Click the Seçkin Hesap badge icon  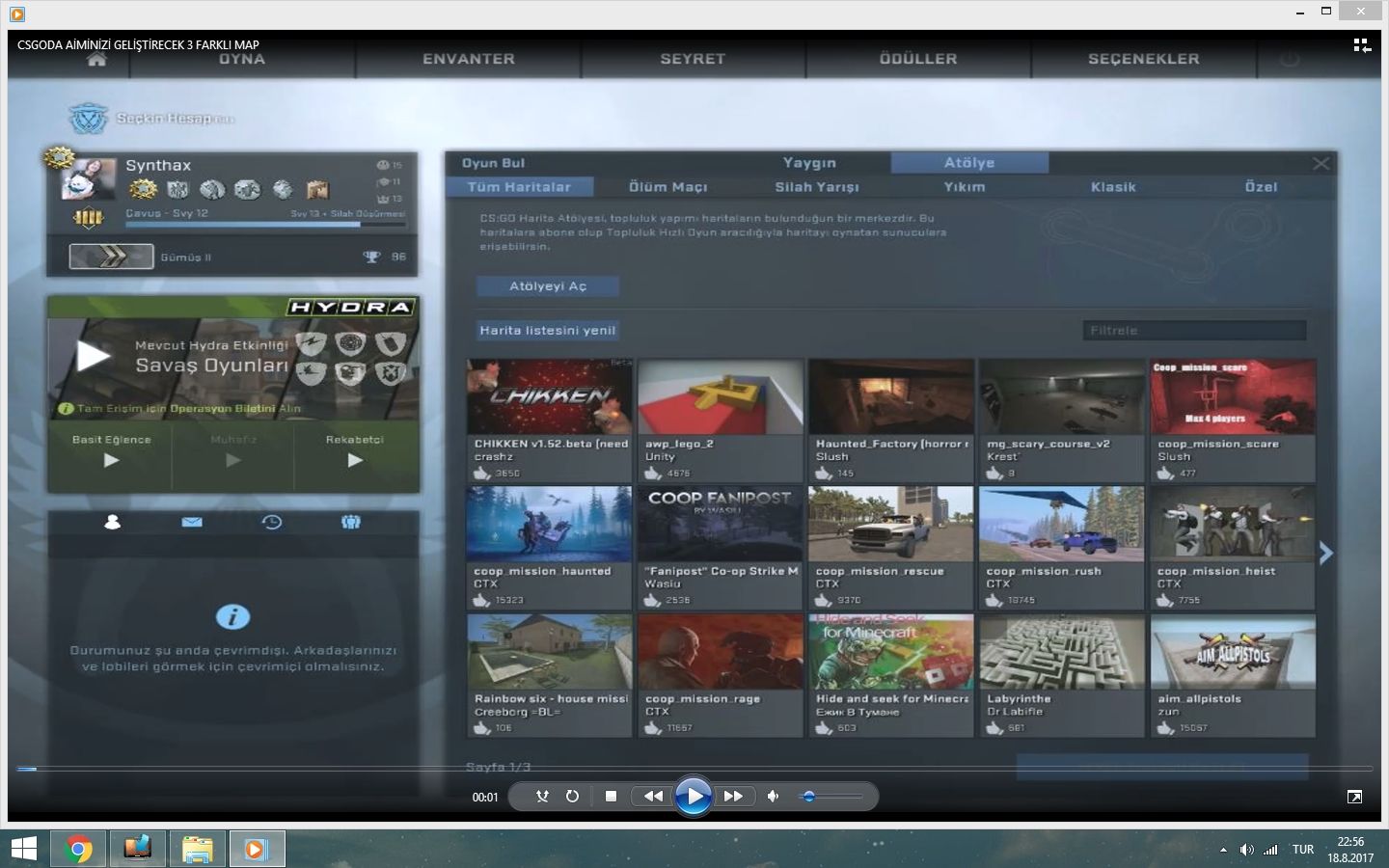(88, 119)
